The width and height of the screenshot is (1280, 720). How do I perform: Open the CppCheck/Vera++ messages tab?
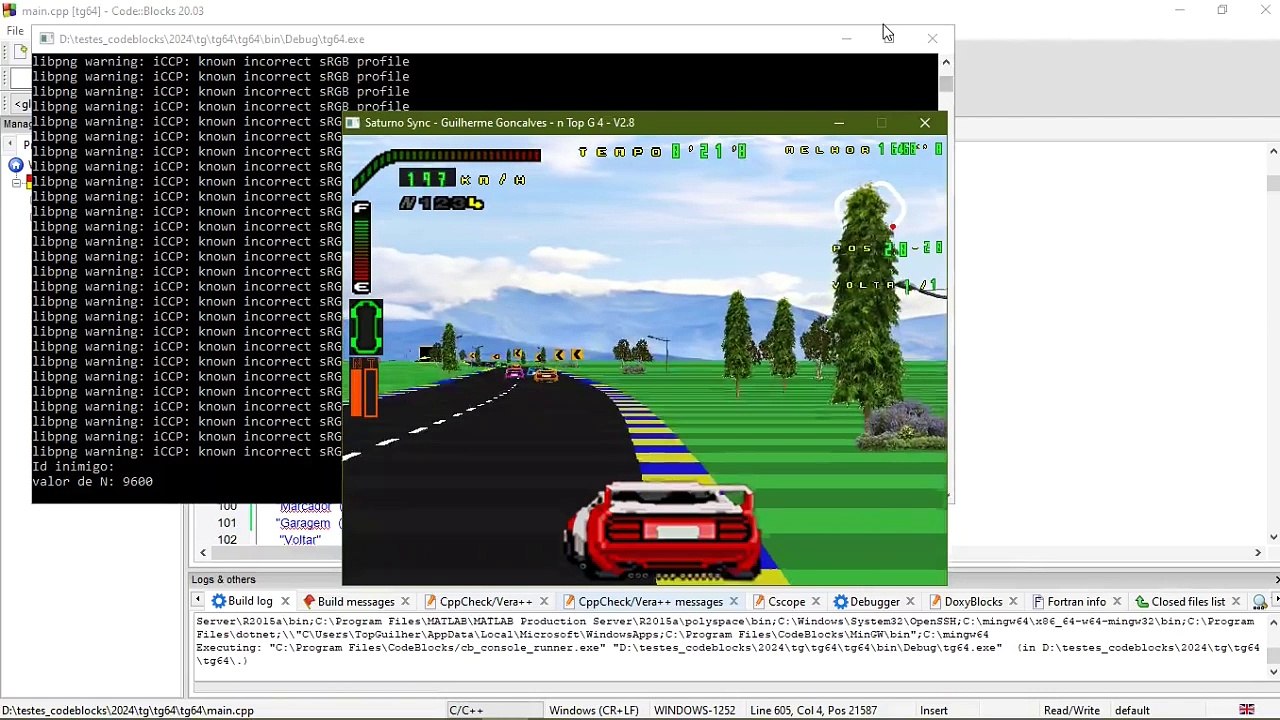pyautogui.click(x=650, y=601)
